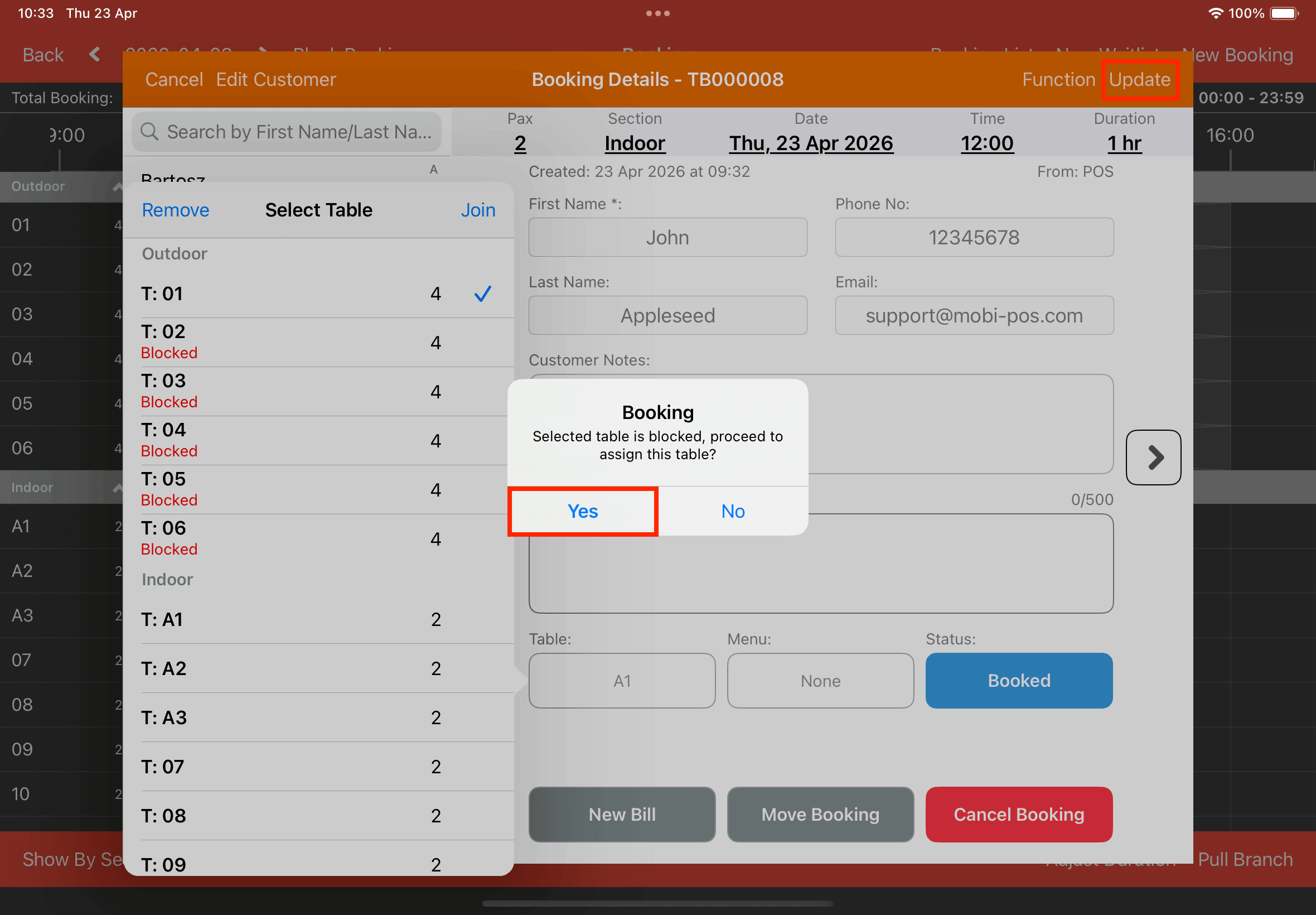Click the right chevron arrow button
The width and height of the screenshot is (1316, 915).
pyautogui.click(x=1153, y=457)
